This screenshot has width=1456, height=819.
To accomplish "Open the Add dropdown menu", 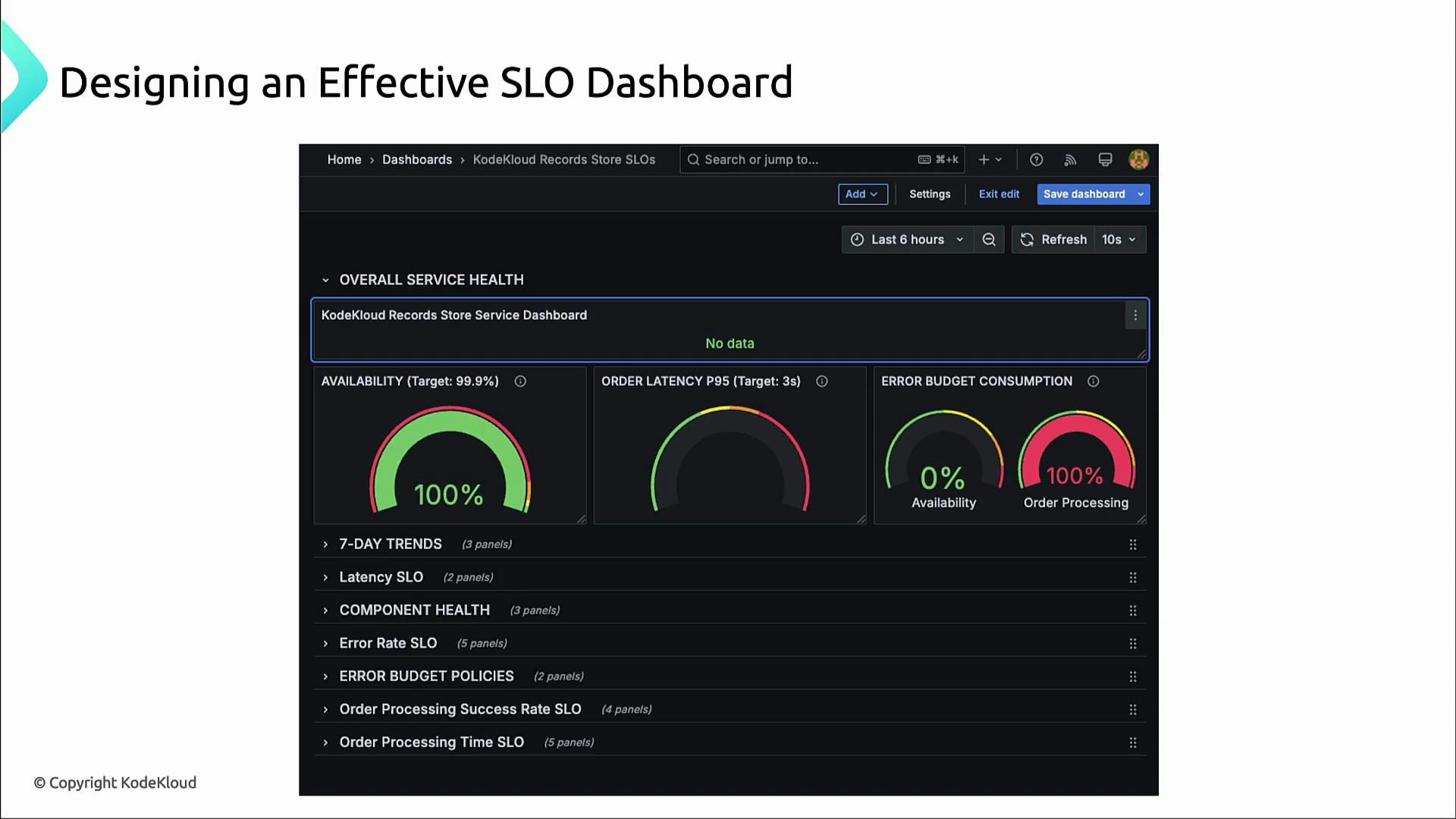I will coord(861,193).
